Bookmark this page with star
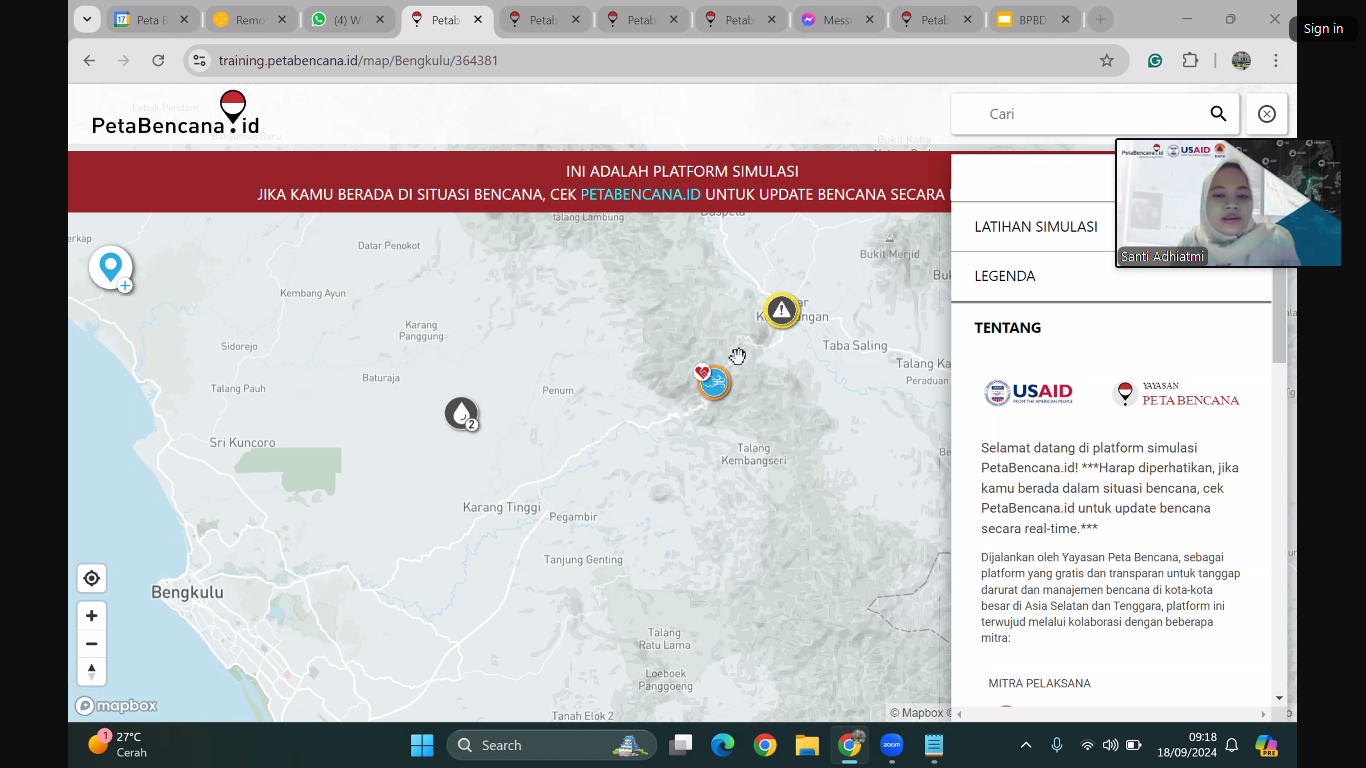 pyautogui.click(x=1107, y=60)
